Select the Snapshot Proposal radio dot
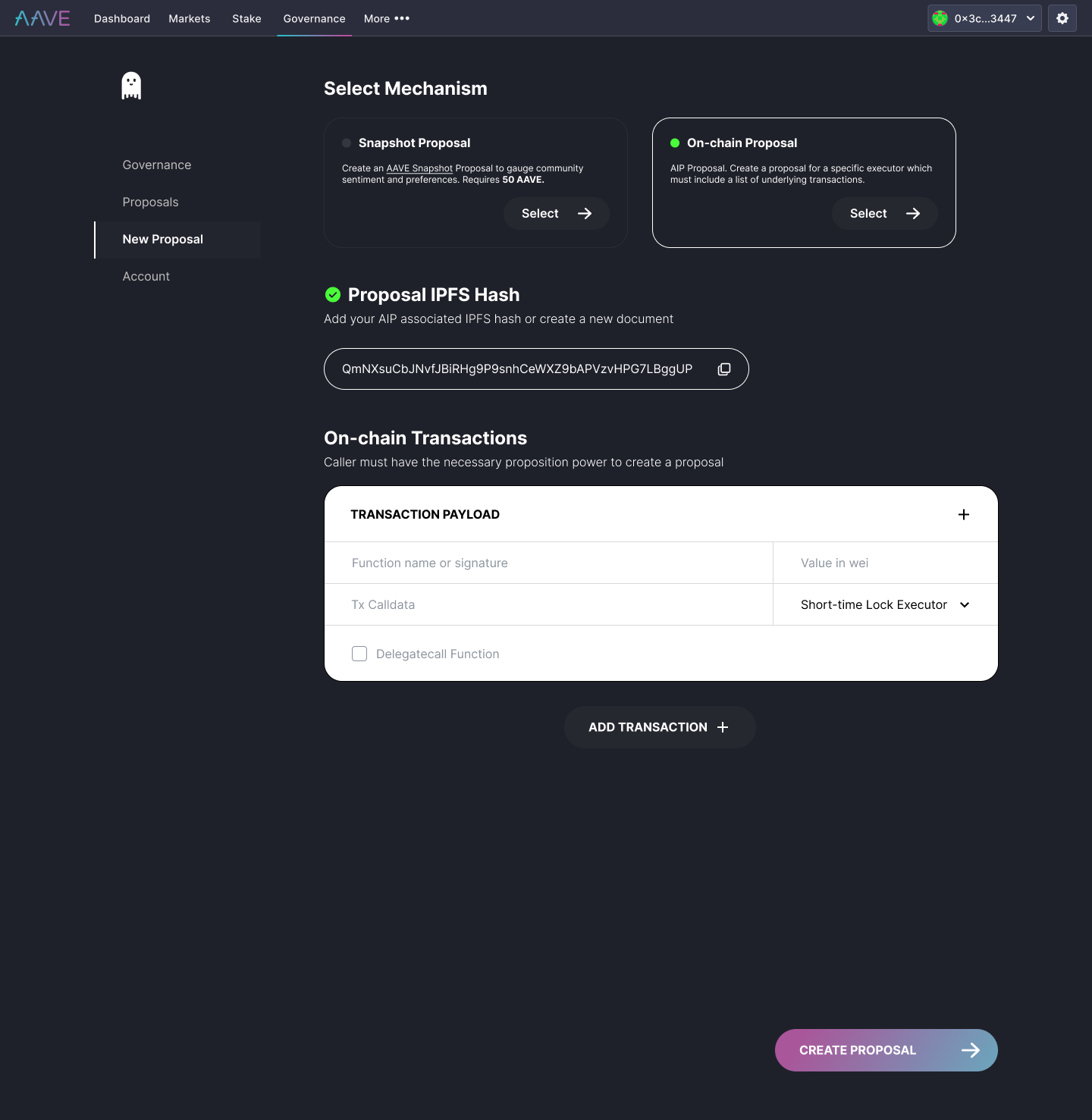This screenshot has height=1120, width=1092. [x=347, y=143]
